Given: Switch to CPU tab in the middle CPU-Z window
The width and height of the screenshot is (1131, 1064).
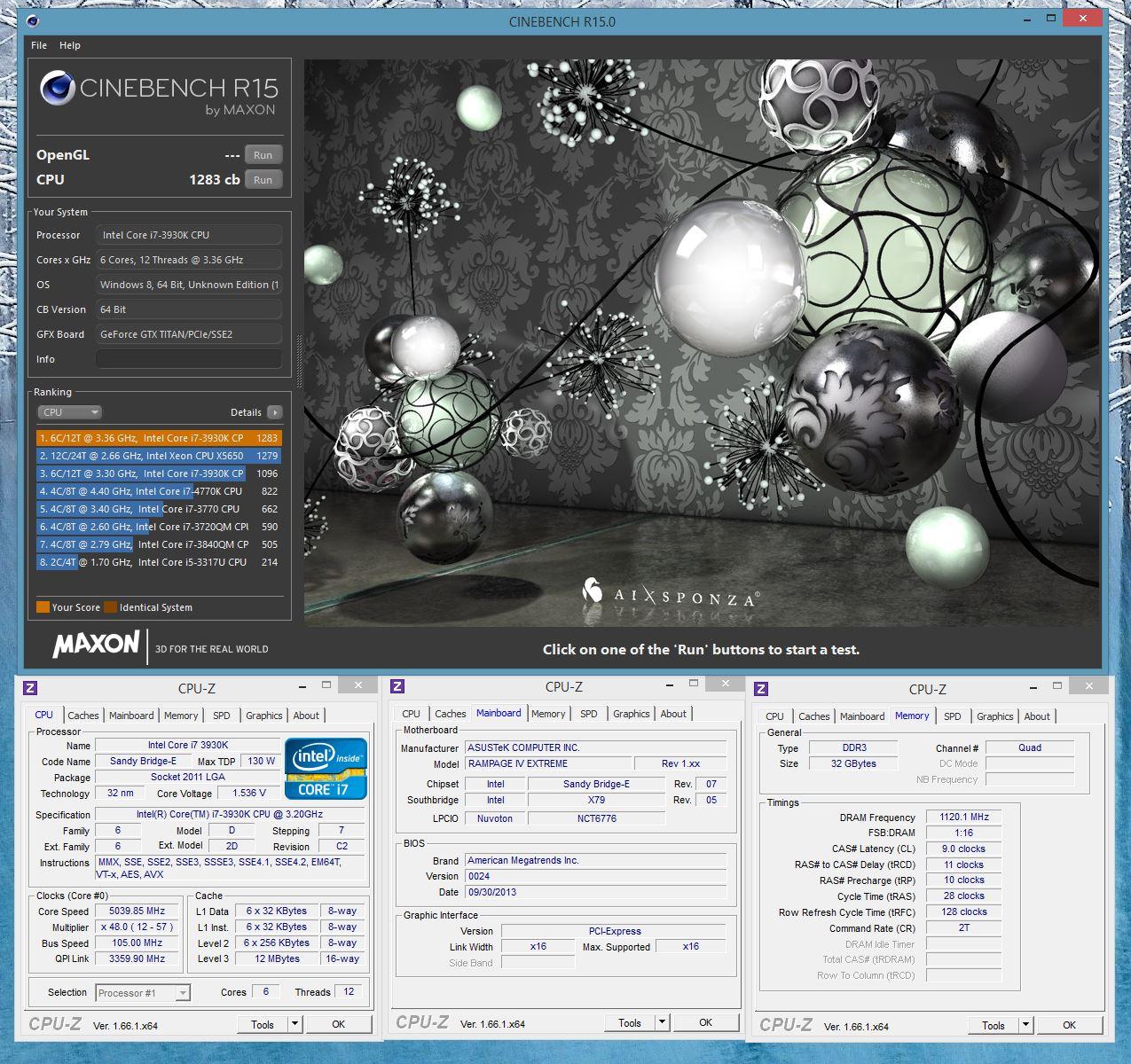Looking at the screenshot, I should click(411, 714).
